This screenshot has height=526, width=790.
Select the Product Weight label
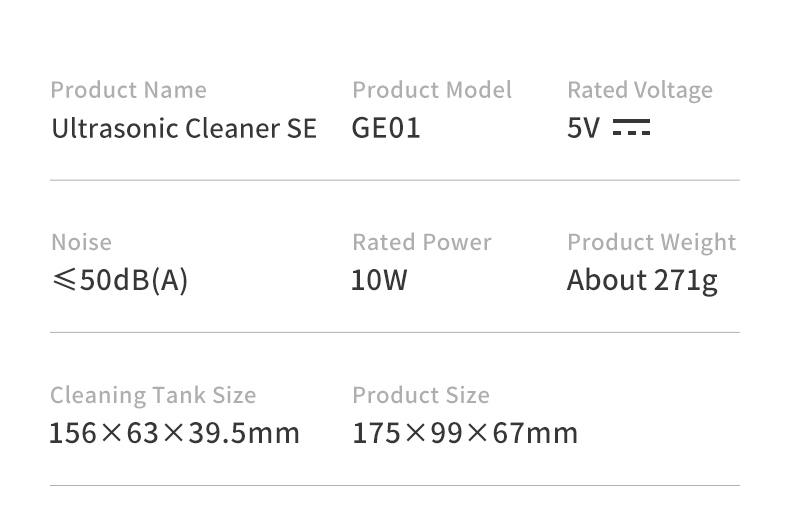pos(651,243)
